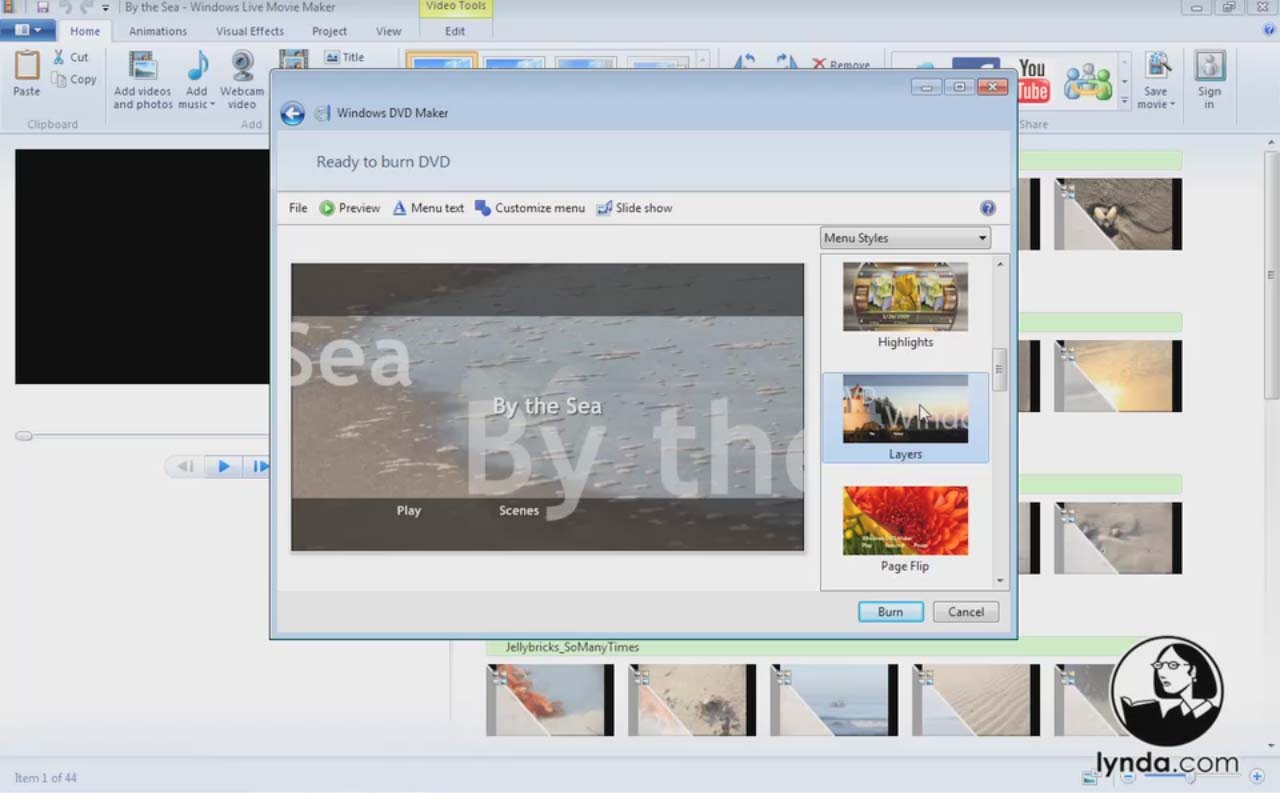
Task: Click Scenes in DVD menu preview
Action: click(519, 510)
